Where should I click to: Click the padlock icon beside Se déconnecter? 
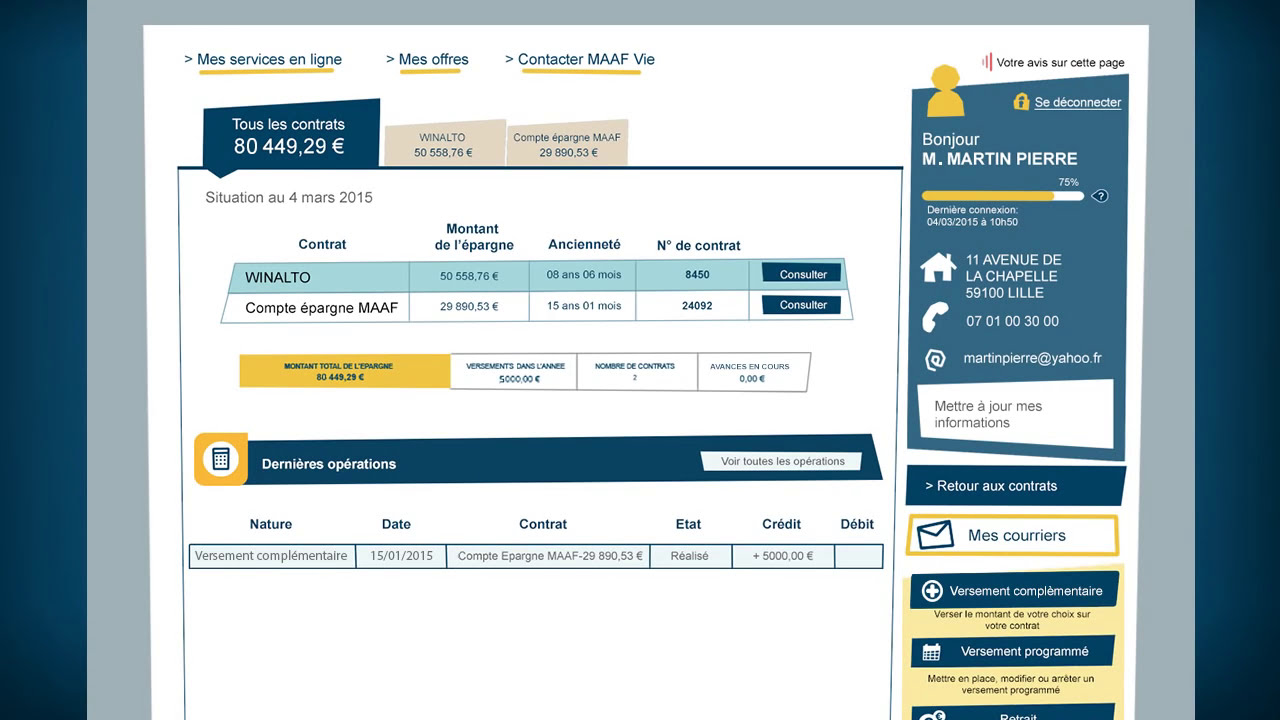pos(1021,102)
